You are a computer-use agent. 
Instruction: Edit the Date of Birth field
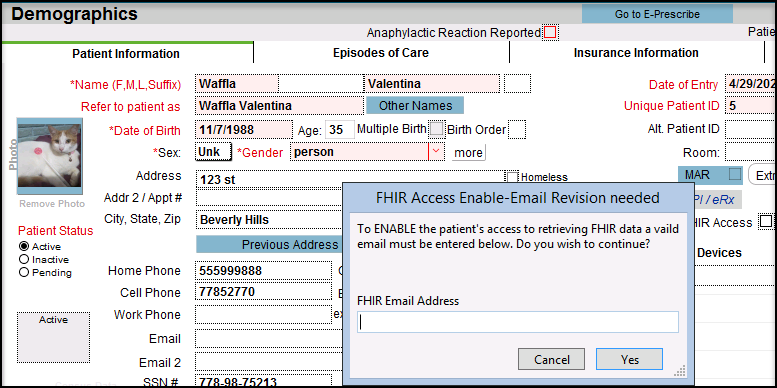point(244,130)
